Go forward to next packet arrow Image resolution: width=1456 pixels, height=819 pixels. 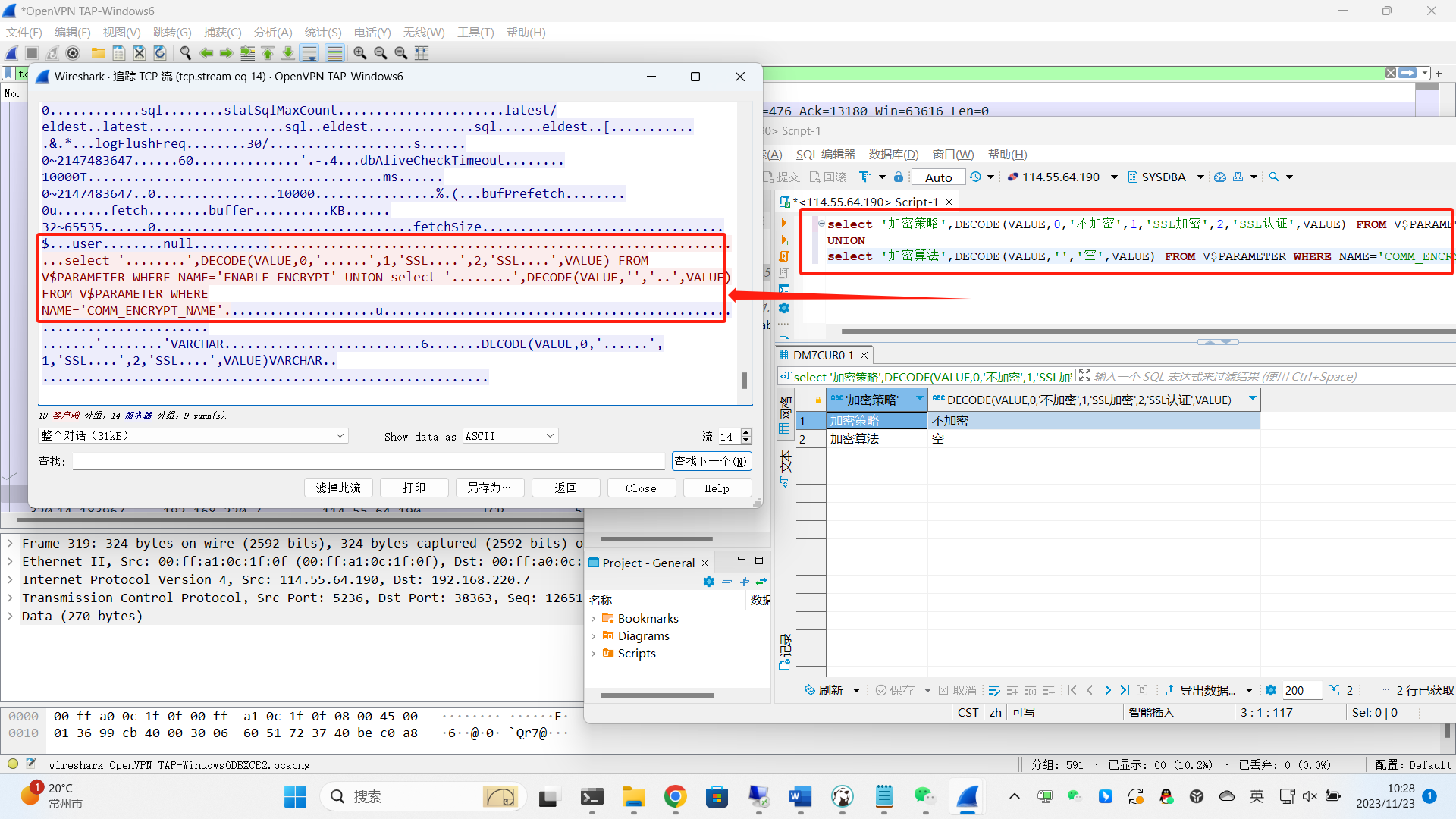point(227,53)
